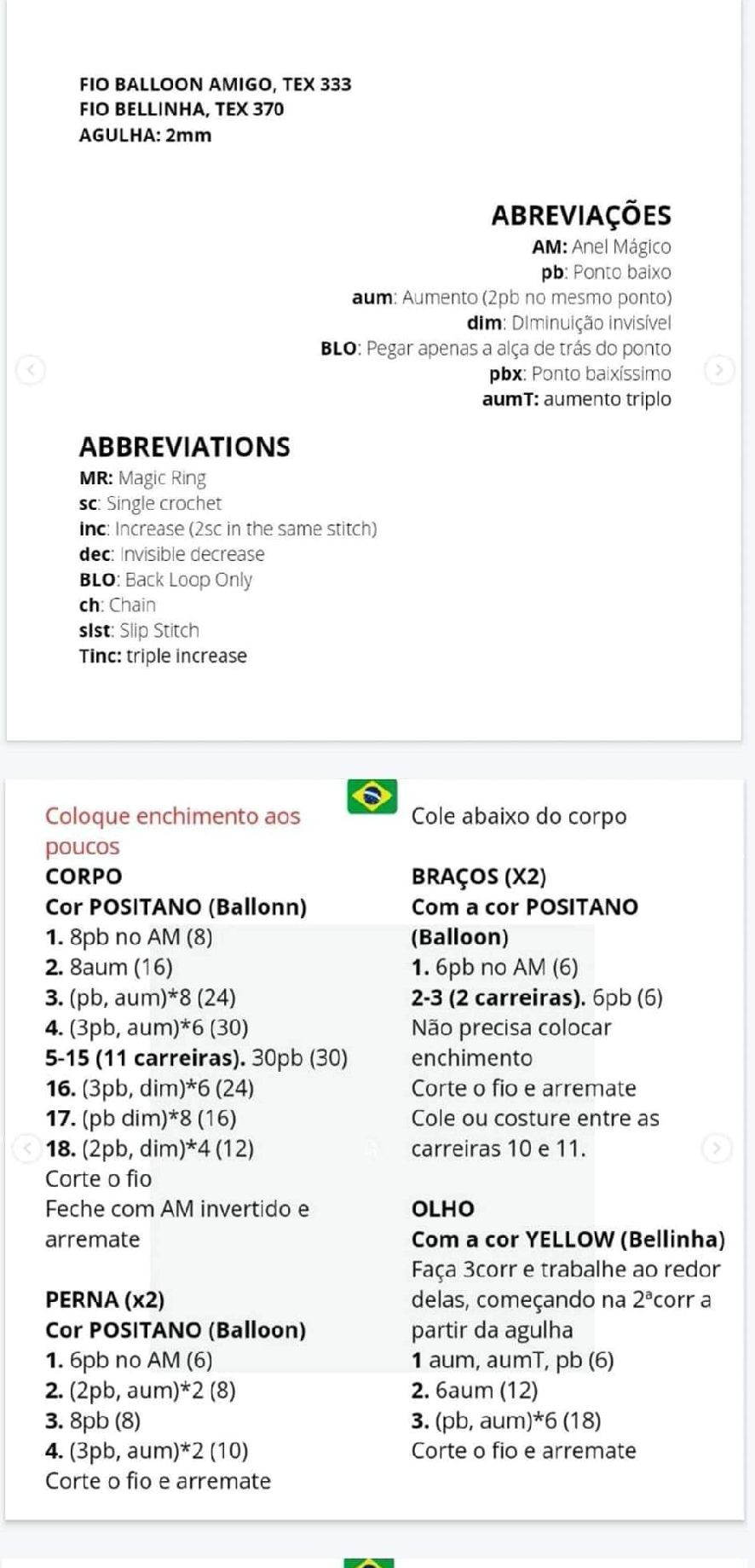This screenshot has width=755, height=1568.
Task: Click the 'aumT: aumento triplo' line
Action: [x=576, y=399]
